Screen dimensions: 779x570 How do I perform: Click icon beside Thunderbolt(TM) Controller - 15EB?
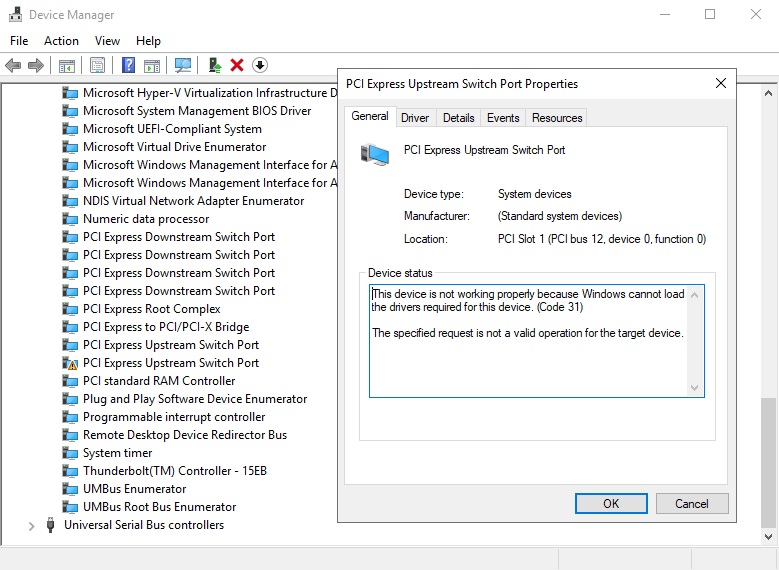coord(70,471)
